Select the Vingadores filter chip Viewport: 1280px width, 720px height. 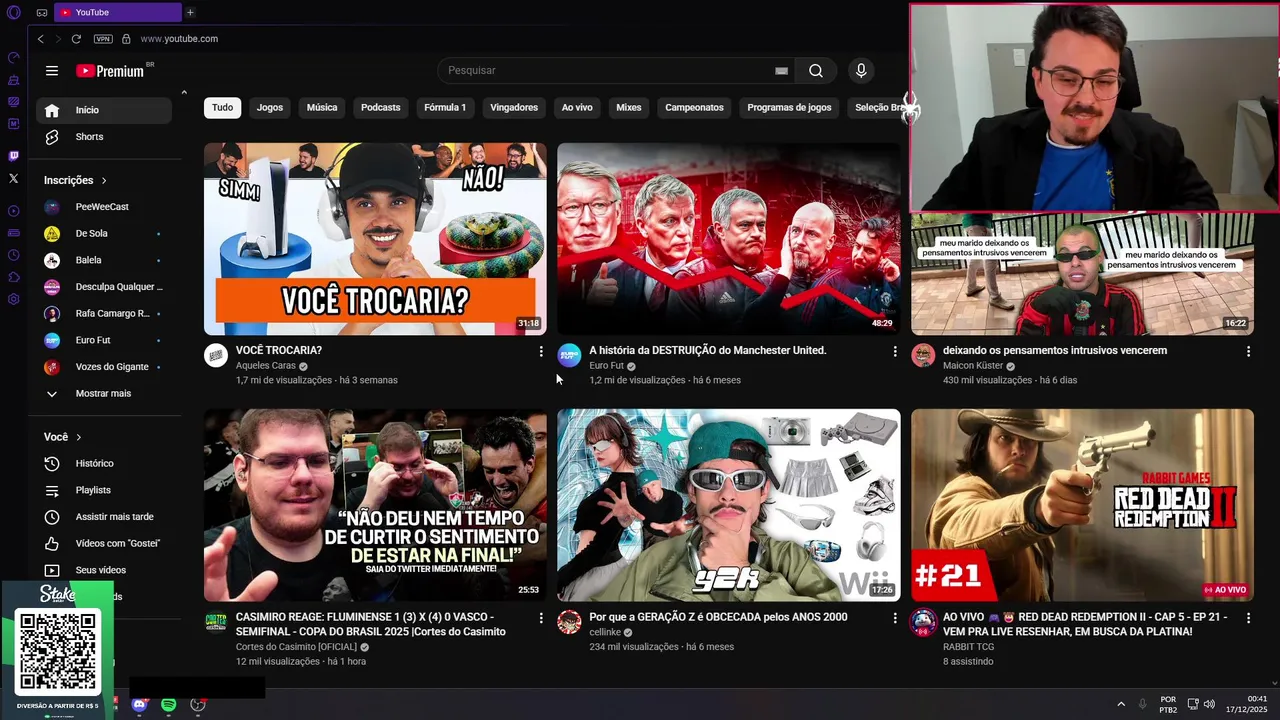click(514, 108)
